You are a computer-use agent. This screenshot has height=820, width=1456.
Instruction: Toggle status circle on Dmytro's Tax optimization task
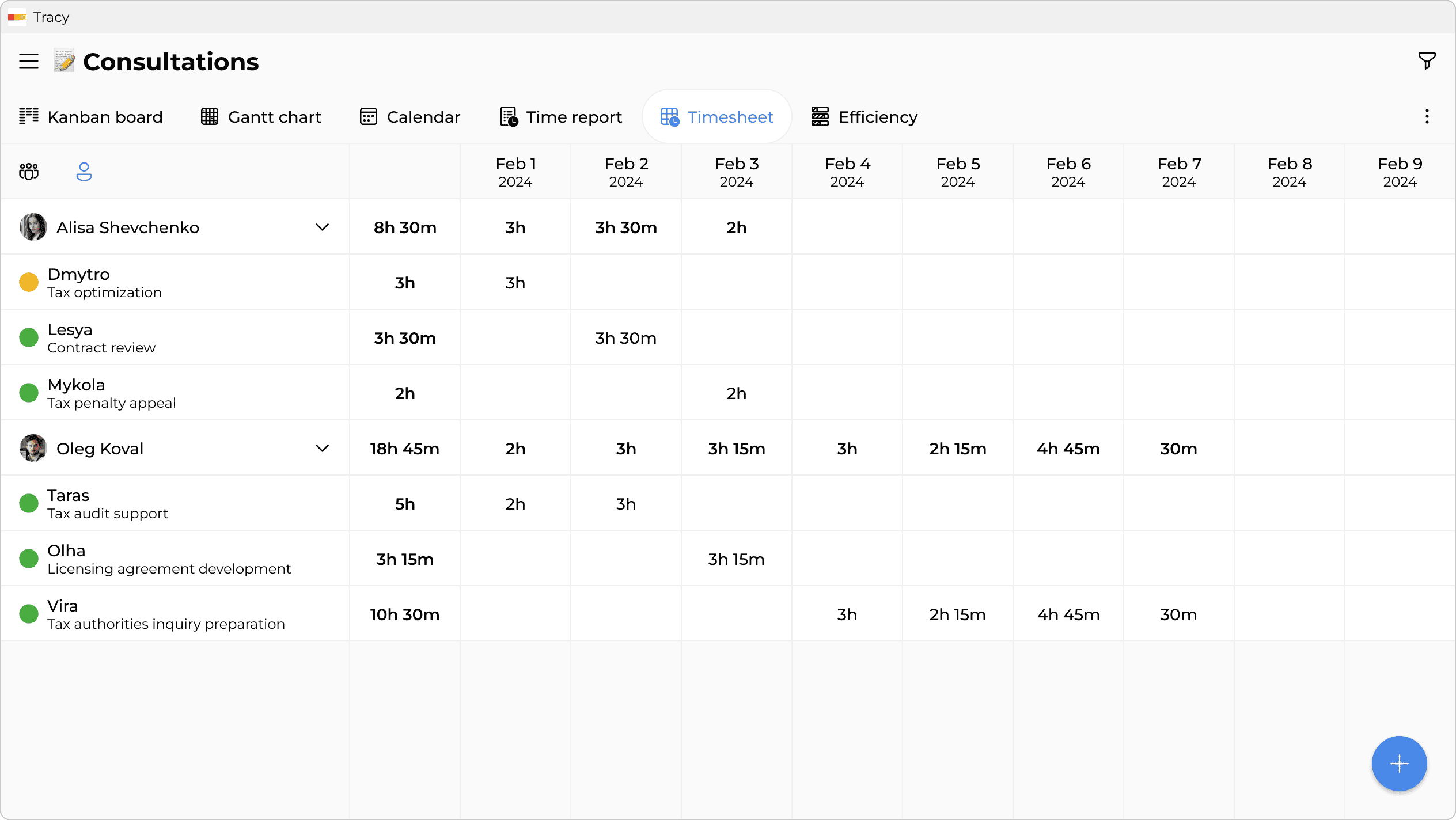[x=29, y=282]
